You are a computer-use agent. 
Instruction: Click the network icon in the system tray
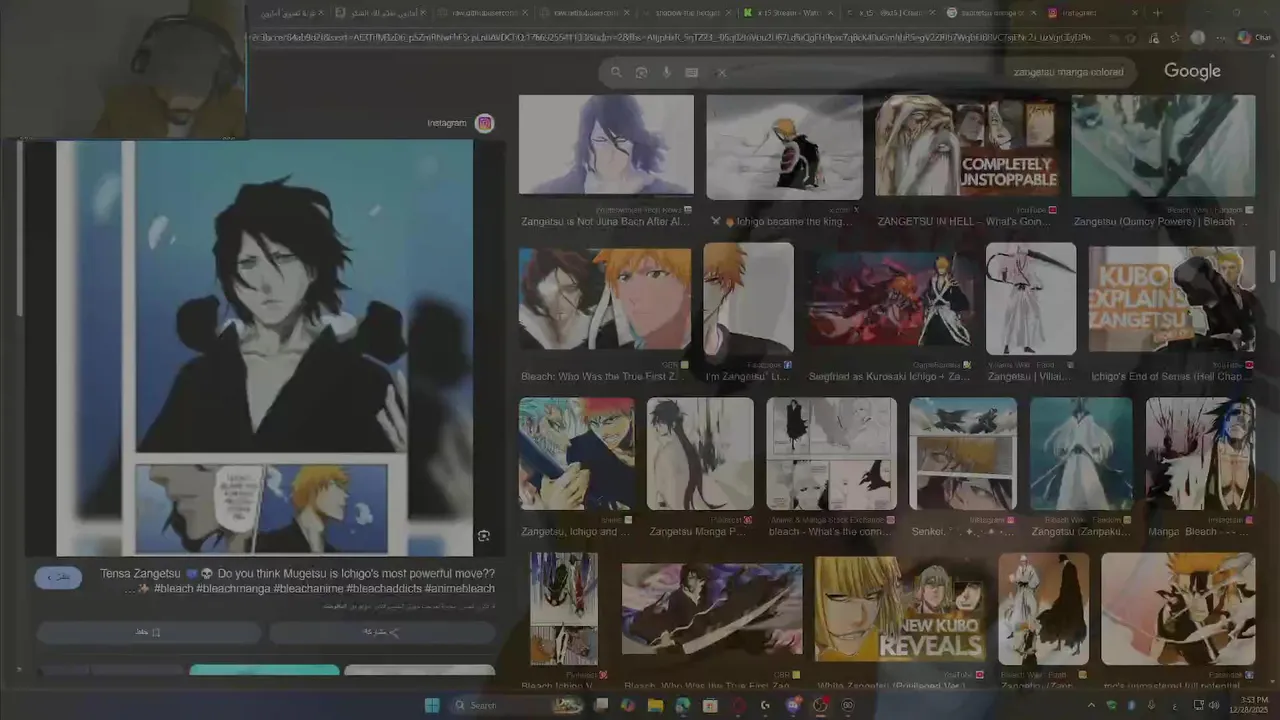[x=1199, y=705]
